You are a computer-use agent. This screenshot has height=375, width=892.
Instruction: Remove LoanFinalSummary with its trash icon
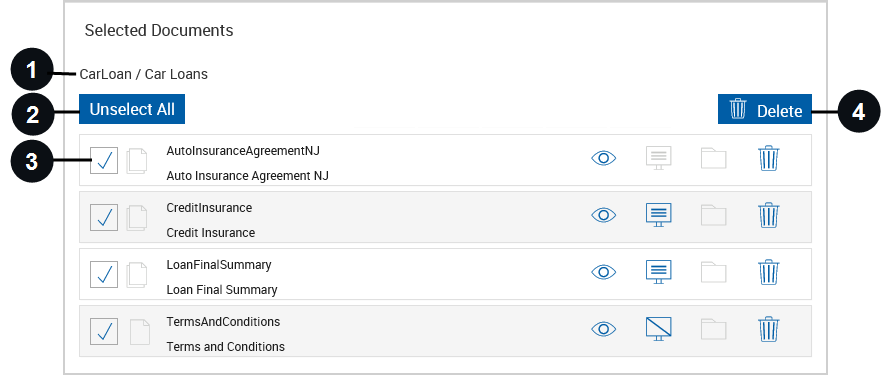click(x=769, y=271)
